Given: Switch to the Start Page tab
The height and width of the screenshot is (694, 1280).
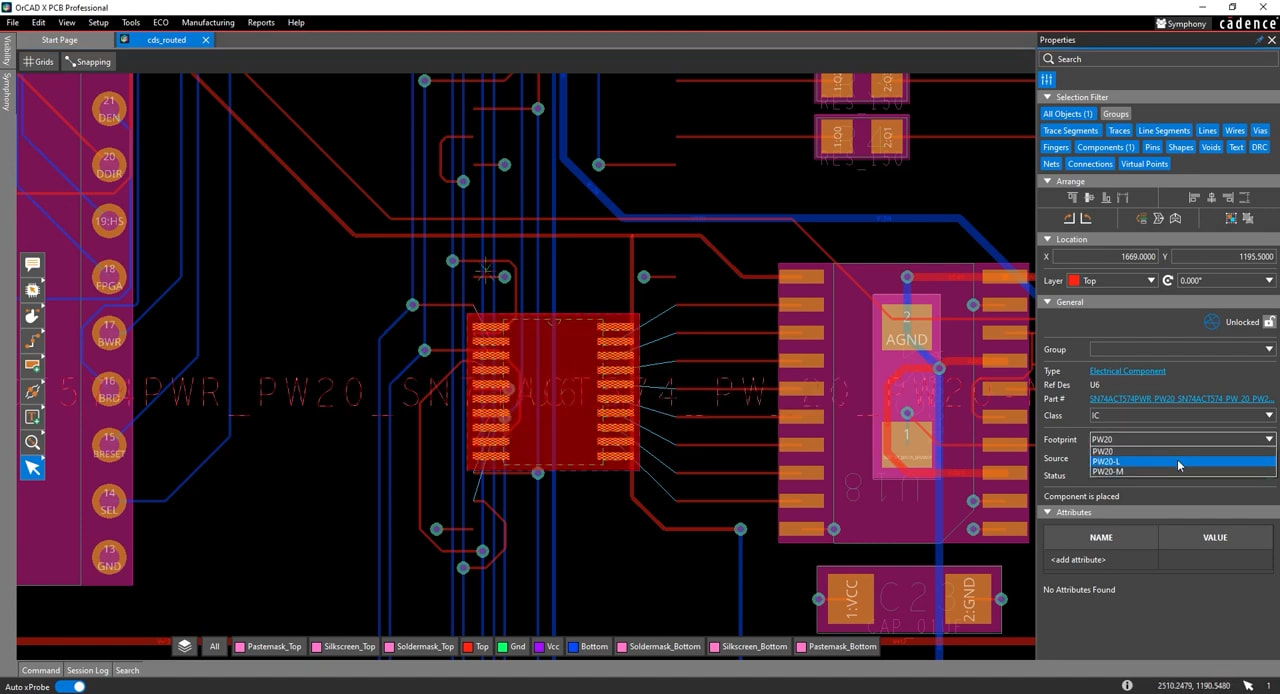Looking at the screenshot, I should tap(59, 40).
